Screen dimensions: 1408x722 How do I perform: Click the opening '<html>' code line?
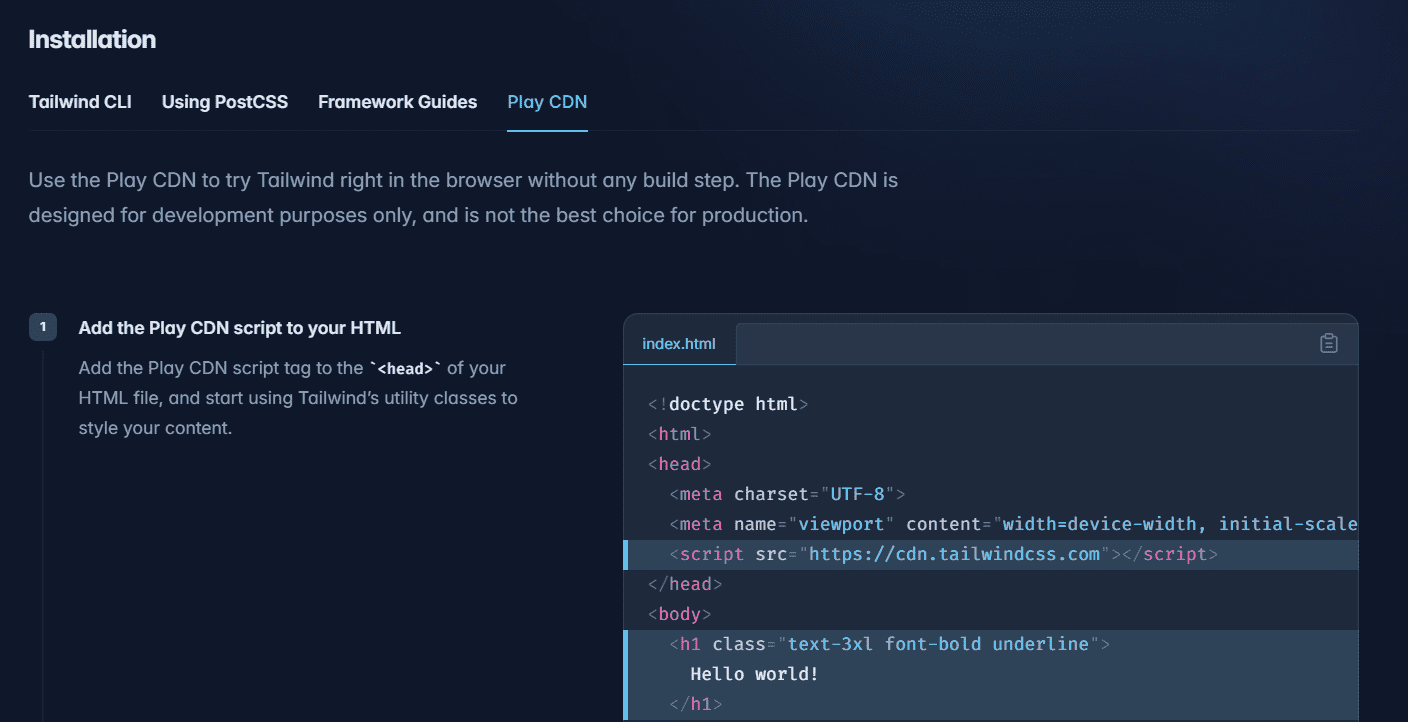click(680, 434)
